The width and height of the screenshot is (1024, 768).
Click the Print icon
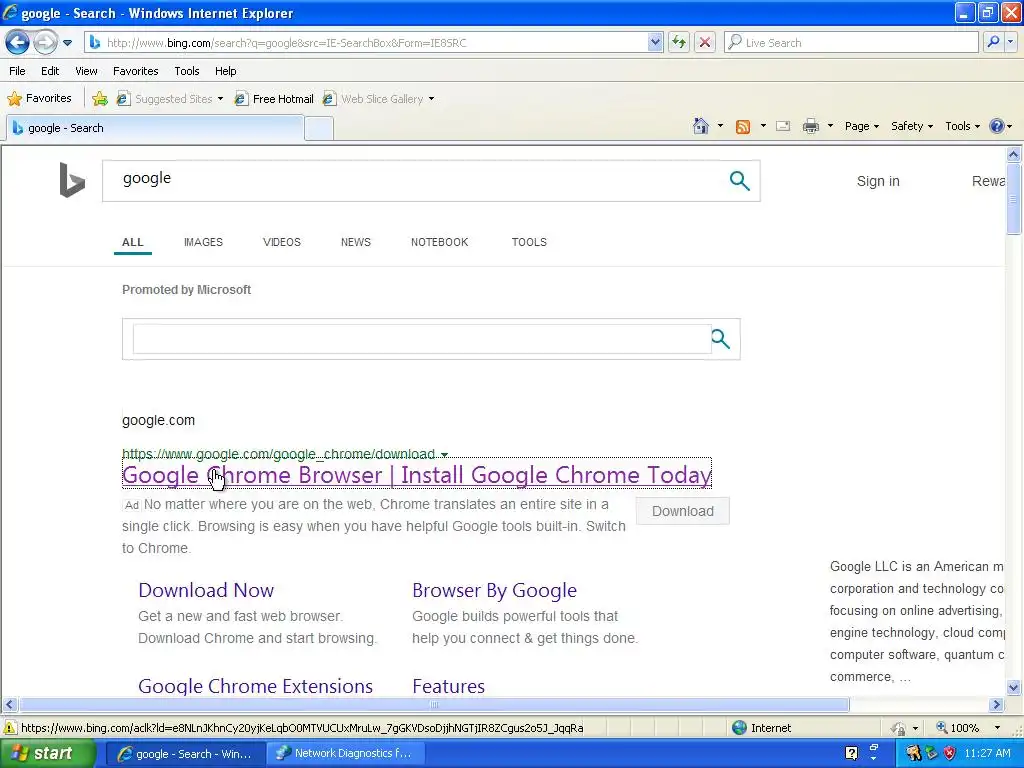click(810, 126)
